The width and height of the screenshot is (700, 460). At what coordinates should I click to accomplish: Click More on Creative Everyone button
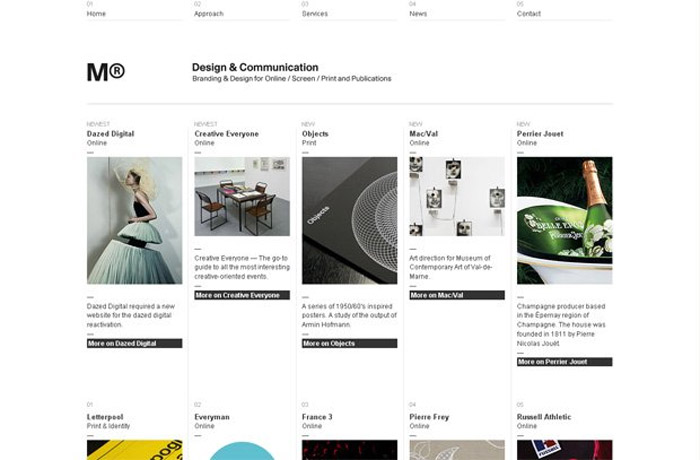tap(242, 295)
